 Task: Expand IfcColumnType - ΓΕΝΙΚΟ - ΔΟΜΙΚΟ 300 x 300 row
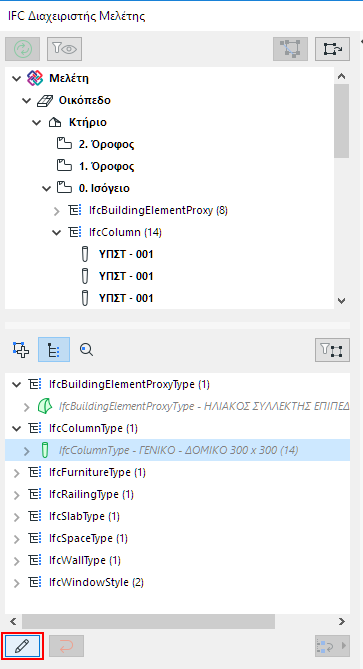click(26, 451)
